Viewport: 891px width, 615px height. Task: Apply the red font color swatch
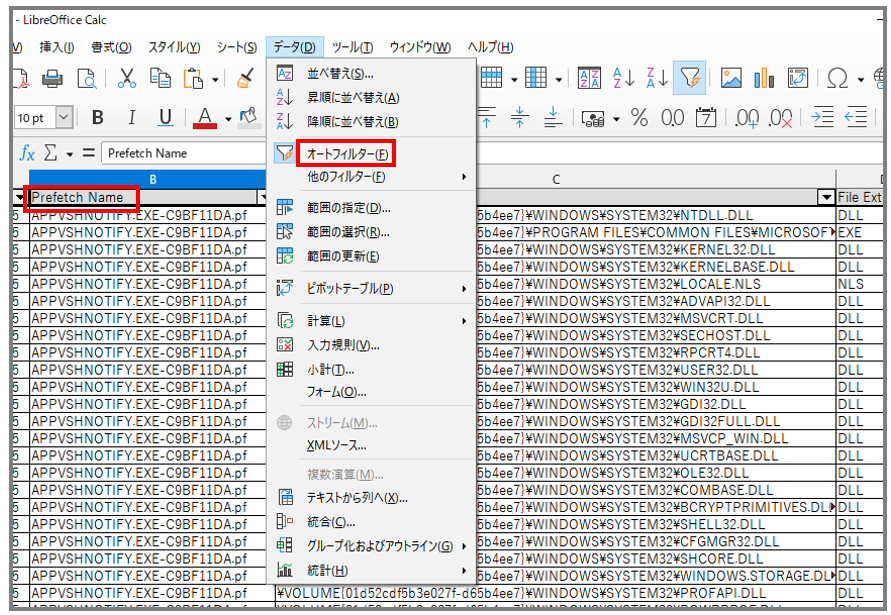pyautogui.click(x=205, y=118)
